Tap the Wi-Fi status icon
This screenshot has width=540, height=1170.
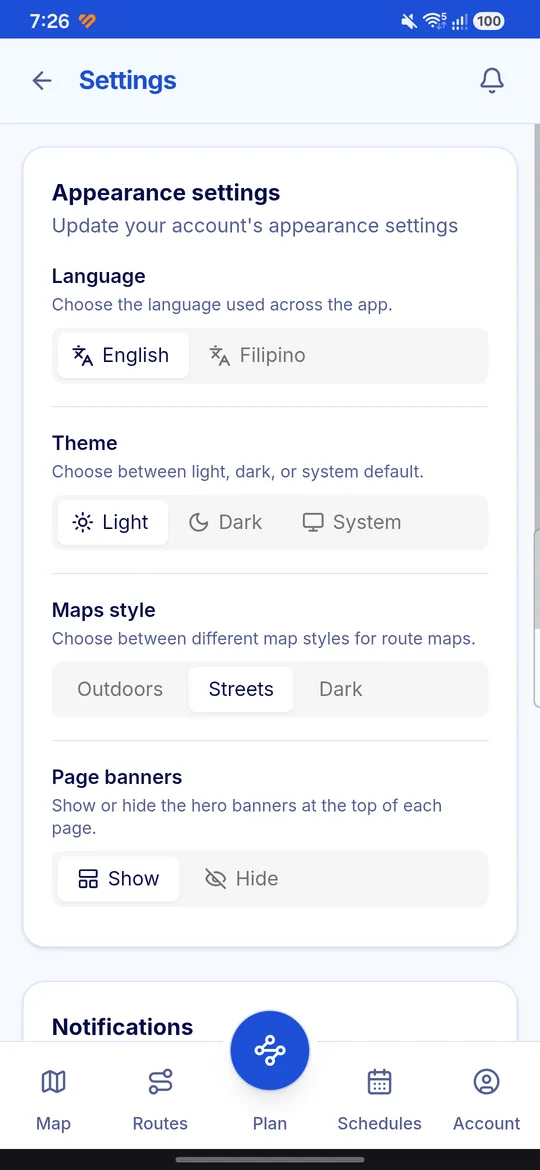tap(435, 21)
